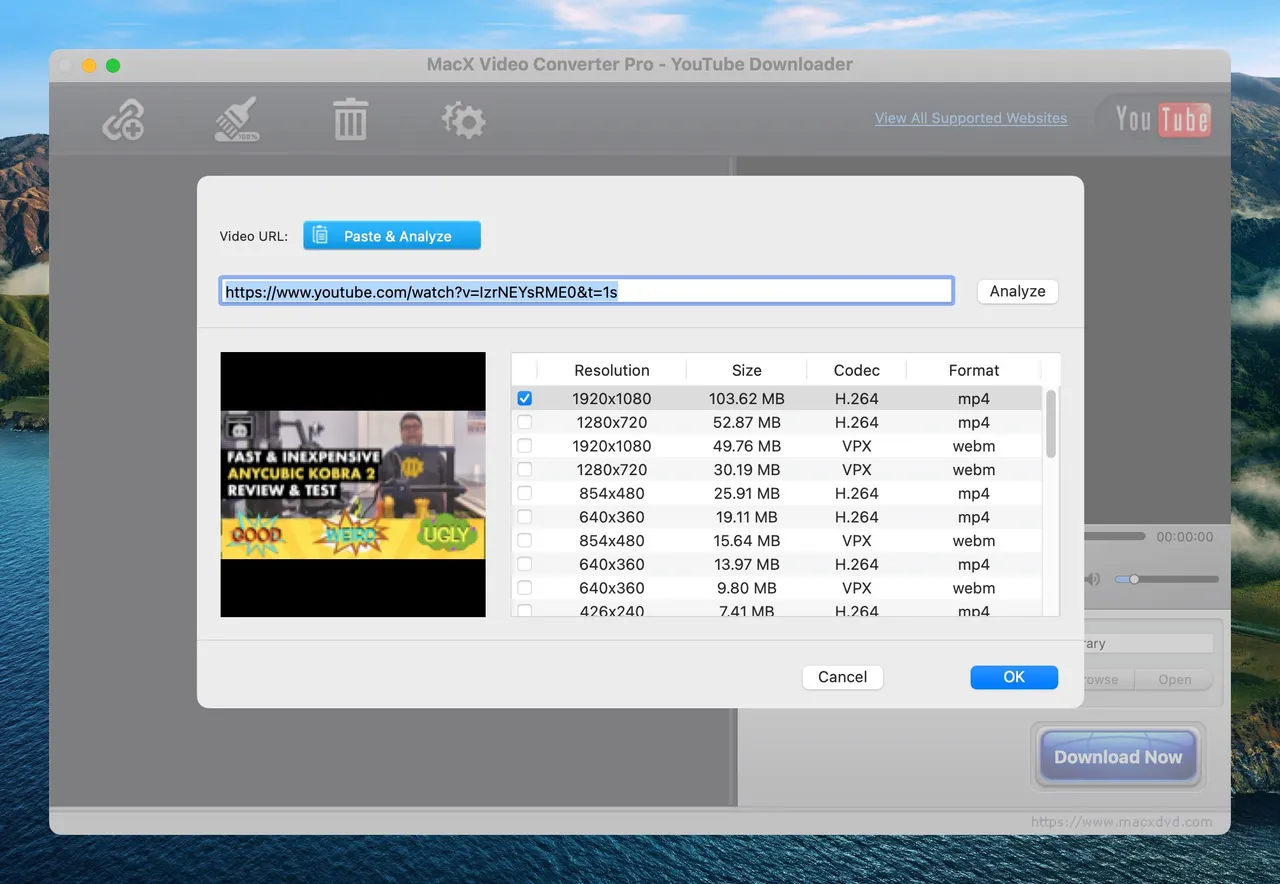Click the 15.64 MB size cell

click(746, 540)
